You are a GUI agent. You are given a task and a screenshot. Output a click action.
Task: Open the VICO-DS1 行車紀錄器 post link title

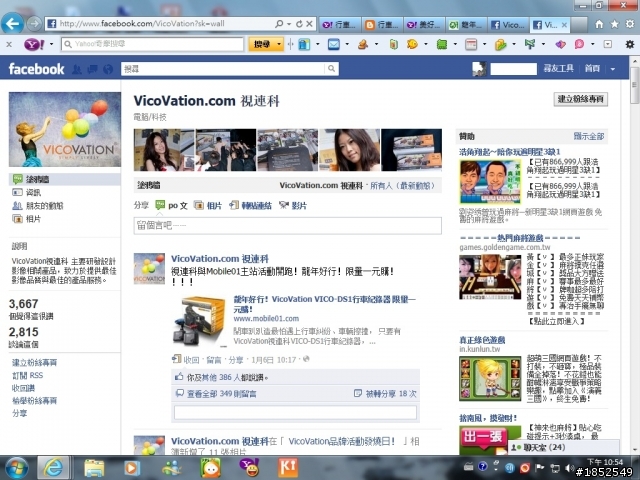(x=324, y=304)
